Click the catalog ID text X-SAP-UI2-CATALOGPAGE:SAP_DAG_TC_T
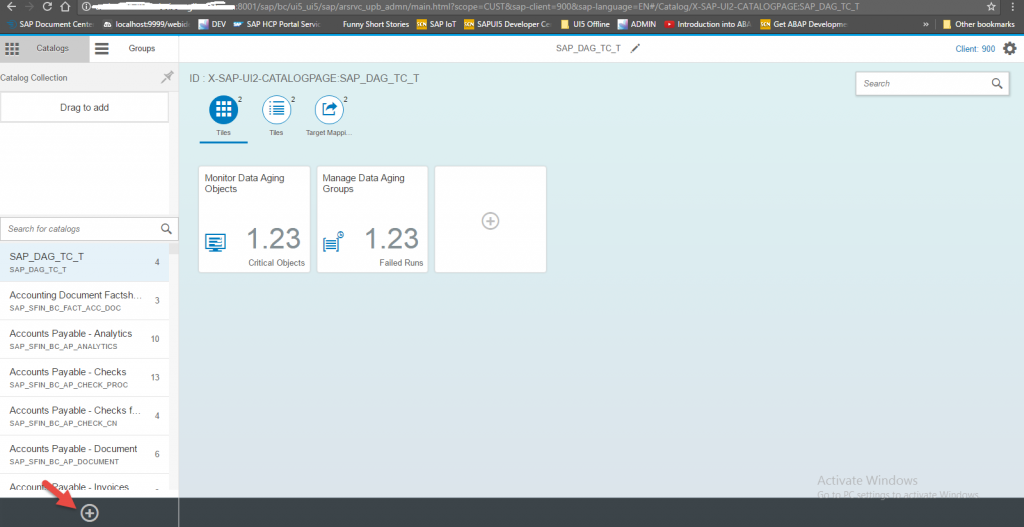 pos(313,78)
